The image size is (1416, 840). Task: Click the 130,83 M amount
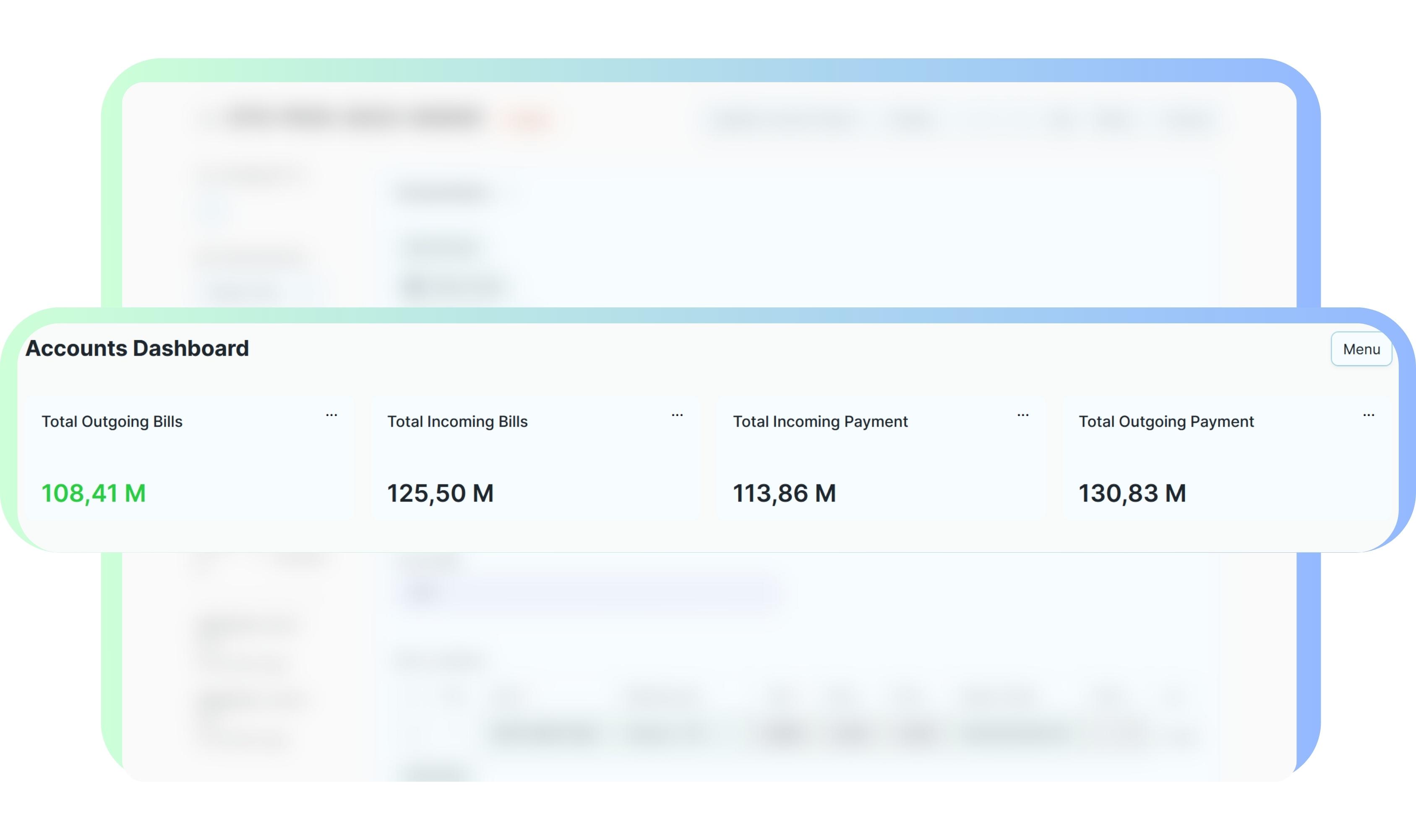[x=1132, y=493]
